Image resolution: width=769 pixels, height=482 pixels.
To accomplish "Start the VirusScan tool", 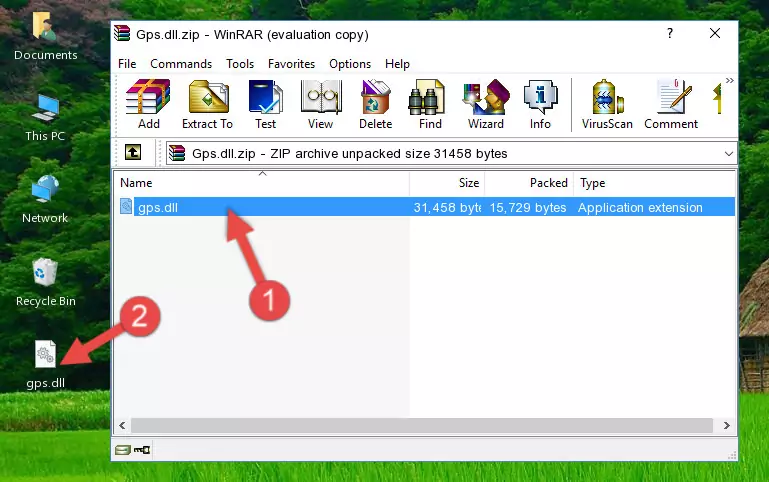I will (x=607, y=104).
